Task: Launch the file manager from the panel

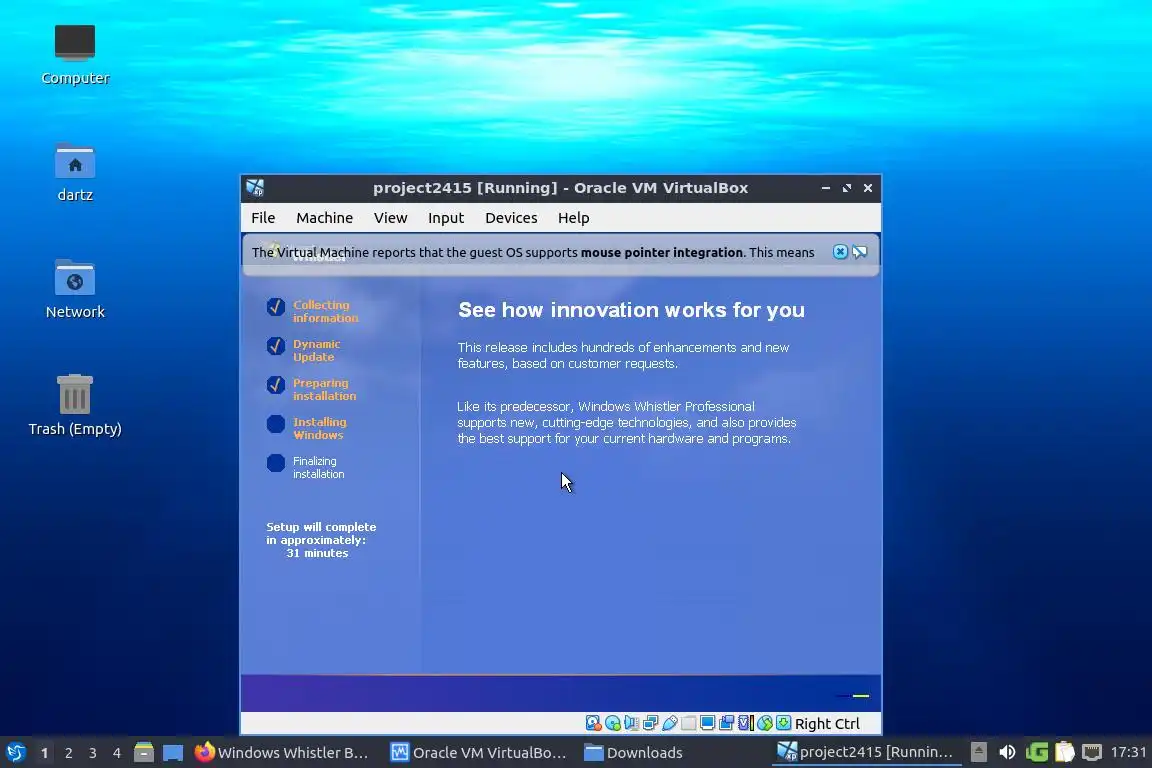Action: pos(144,753)
